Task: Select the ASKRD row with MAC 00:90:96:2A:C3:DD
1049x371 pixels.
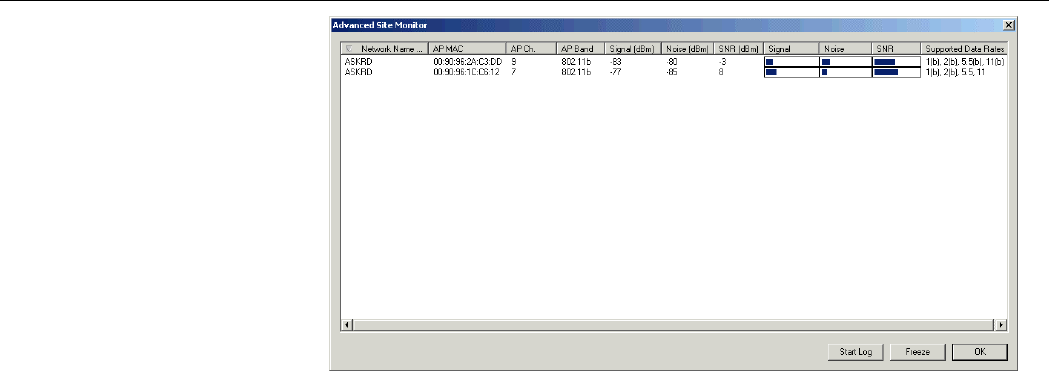Action: click(674, 61)
